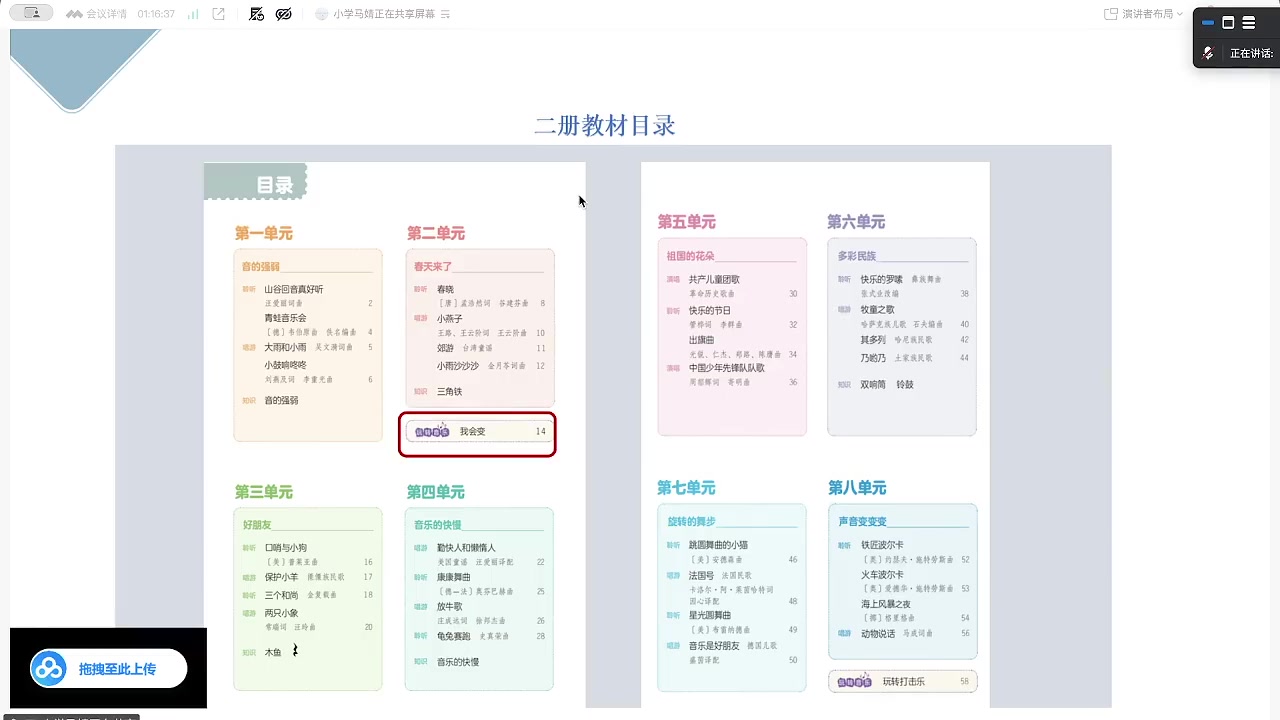Click the participant view toggle pill
Image resolution: width=1280 pixels, height=720 pixels.
(x=31, y=13)
